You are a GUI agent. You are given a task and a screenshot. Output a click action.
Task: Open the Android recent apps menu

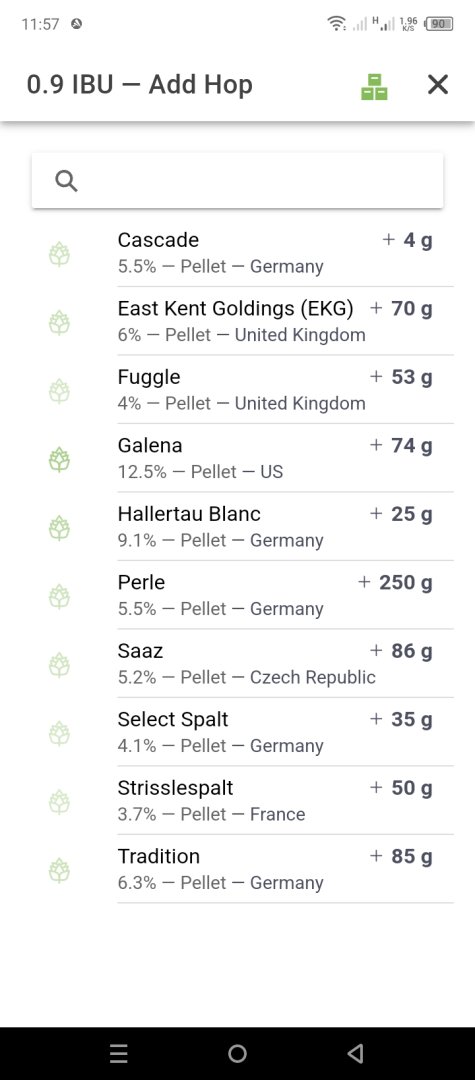(119, 1053)
